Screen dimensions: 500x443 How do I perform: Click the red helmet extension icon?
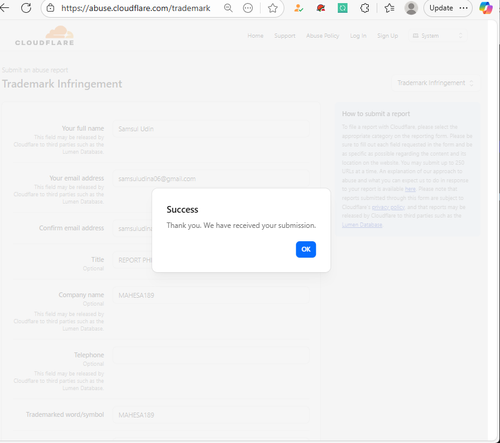tap(321, 8)
